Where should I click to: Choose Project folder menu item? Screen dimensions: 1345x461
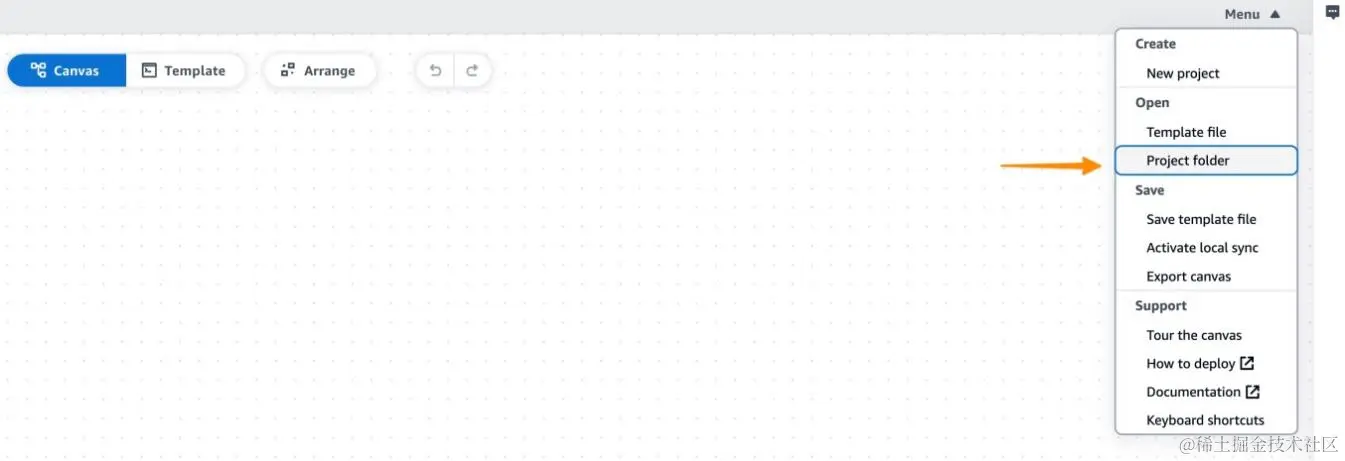pos(1206,160)
